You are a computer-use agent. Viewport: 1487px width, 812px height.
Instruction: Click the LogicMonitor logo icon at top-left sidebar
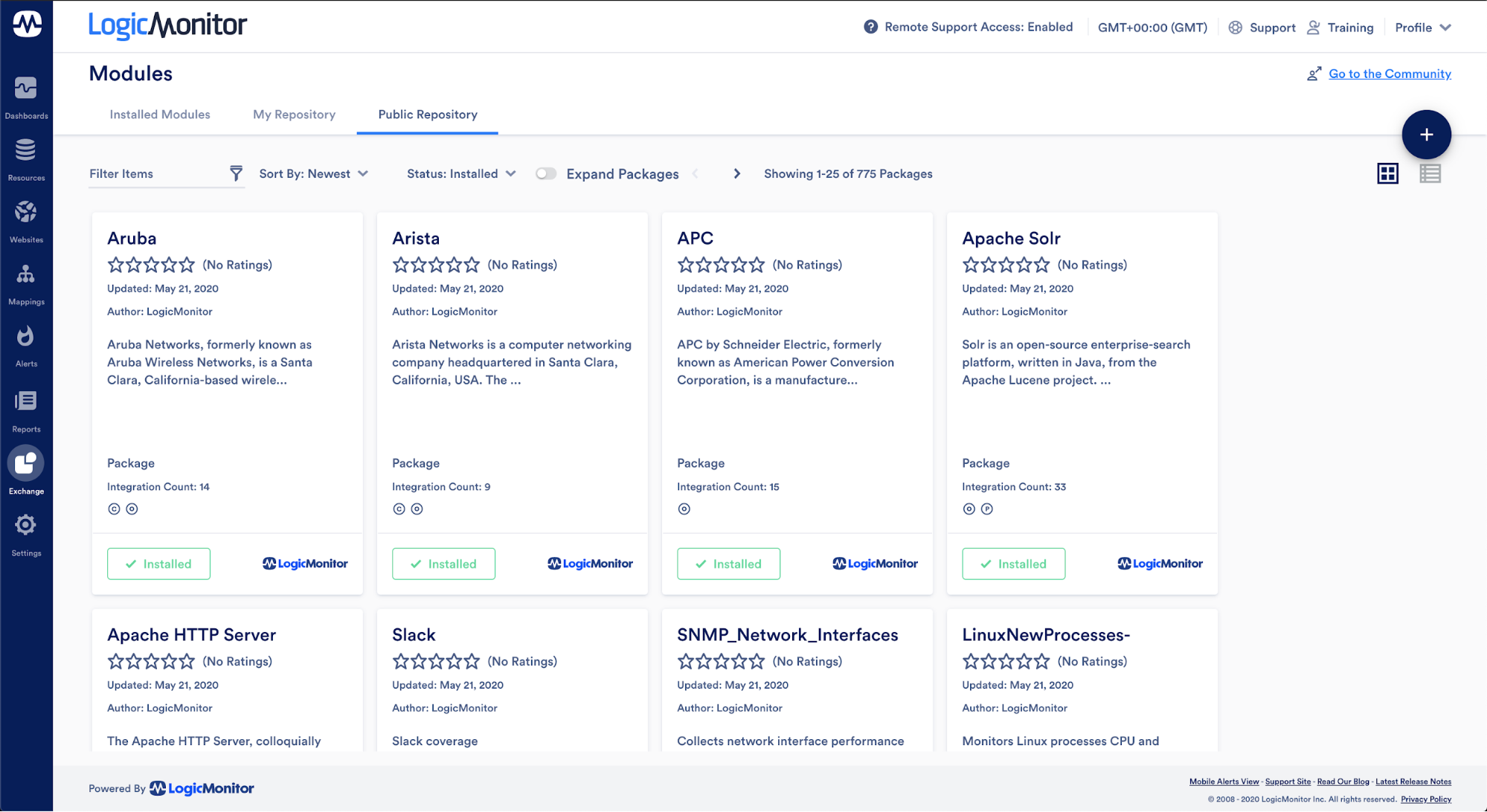point(27,25)
